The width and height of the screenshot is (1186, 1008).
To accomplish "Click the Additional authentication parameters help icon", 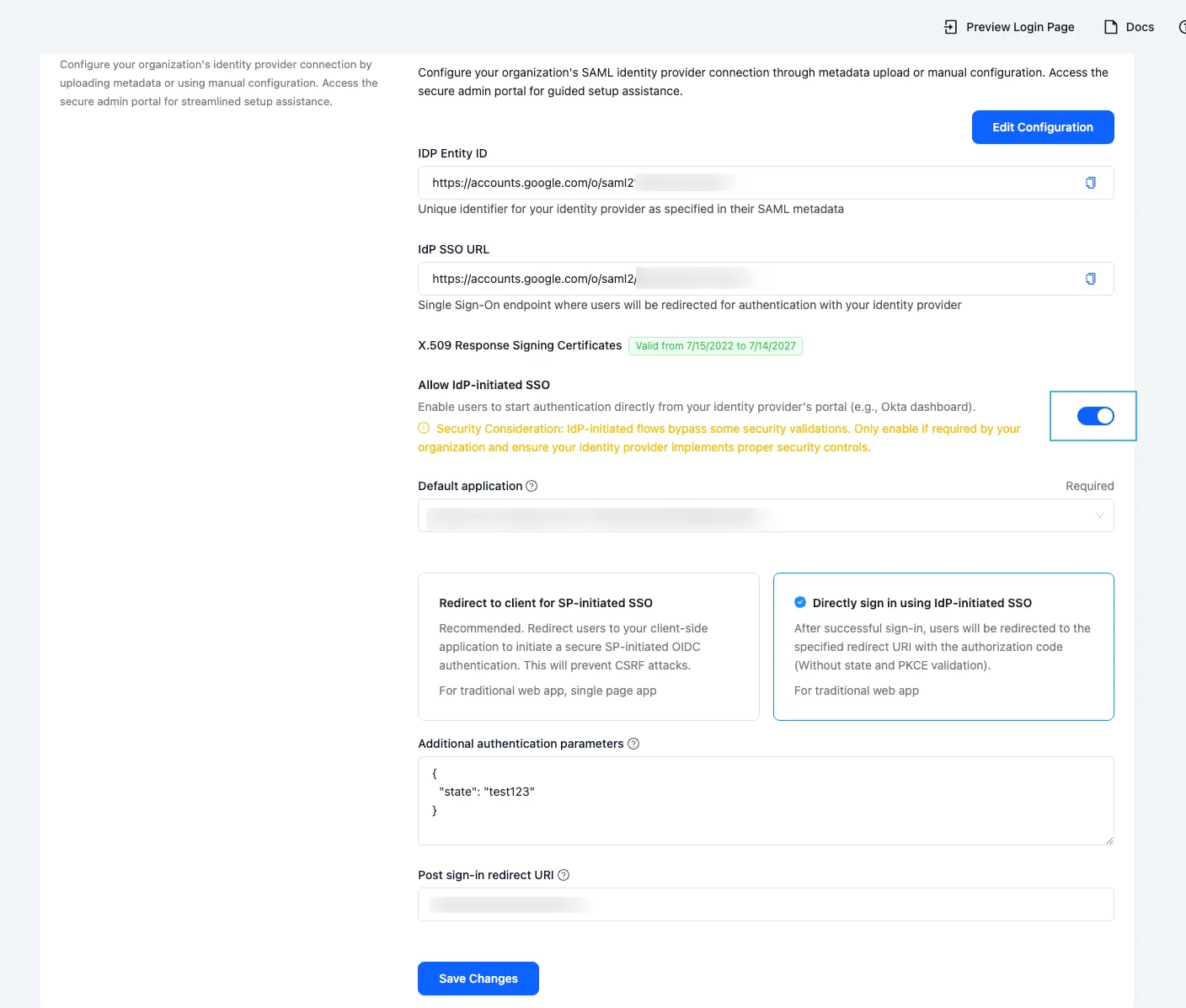I will pyautogui.click(x=633, y=744).
